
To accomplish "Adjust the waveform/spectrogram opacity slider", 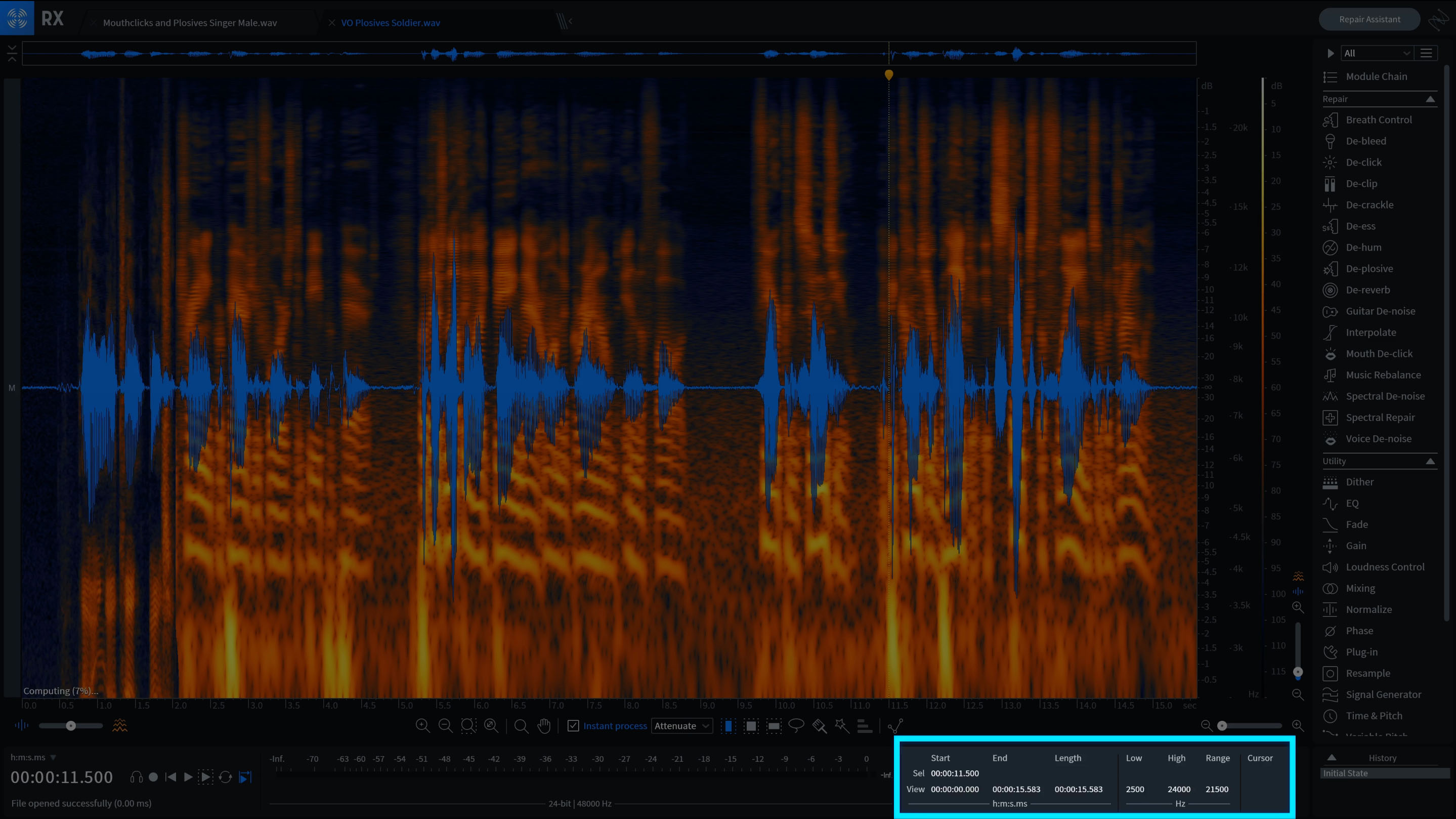I will [x=71, y=726].
